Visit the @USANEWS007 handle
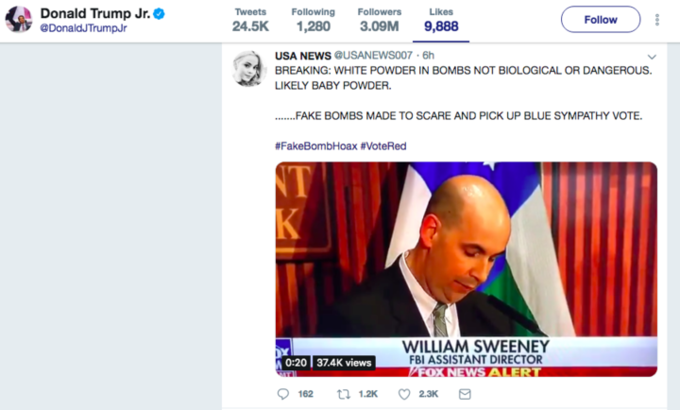Screen dimensions: 680x410 pyautogui.click(x=373, y=56)
